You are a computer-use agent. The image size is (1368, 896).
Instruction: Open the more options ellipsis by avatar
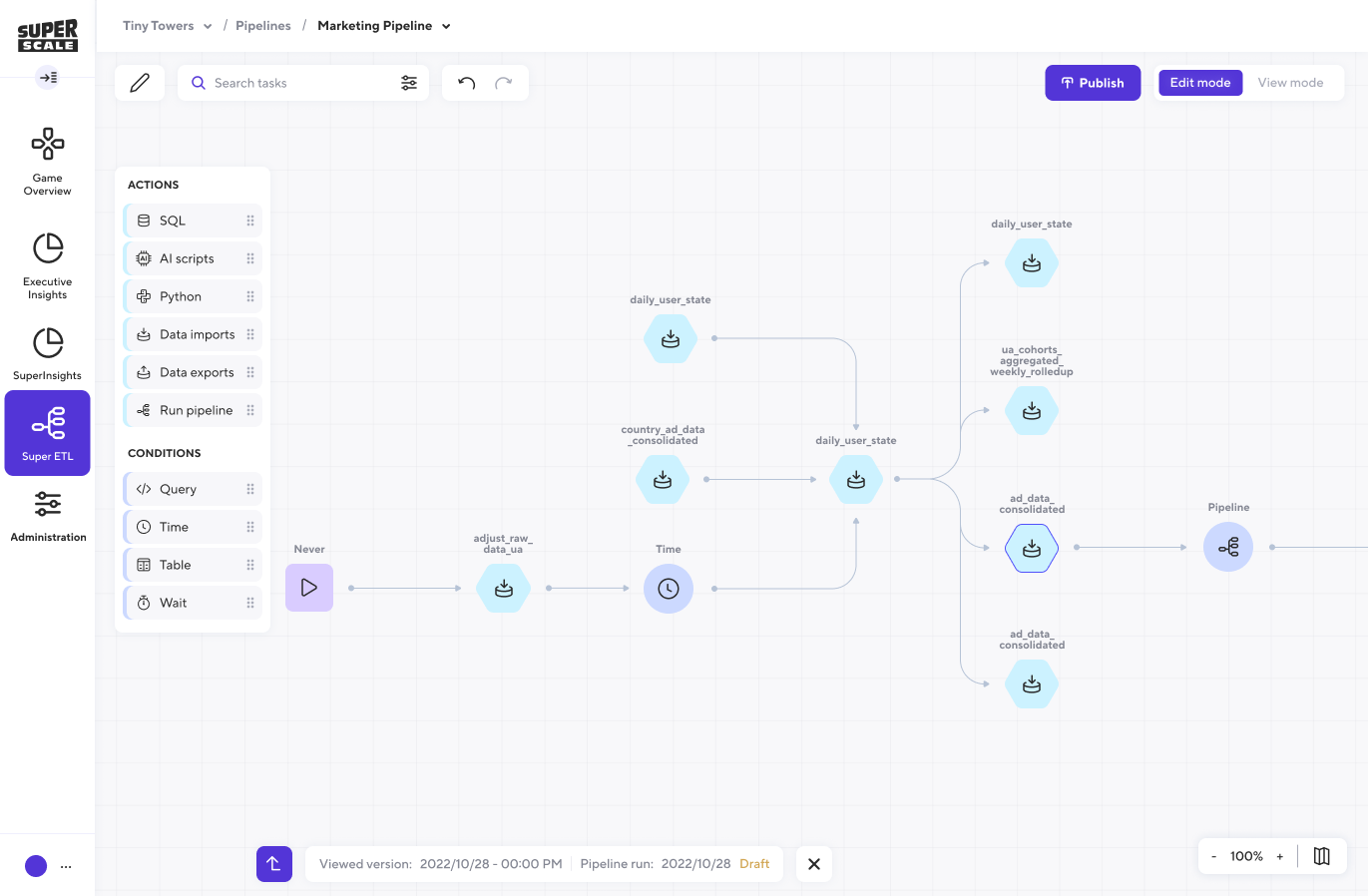click(66, 866)
